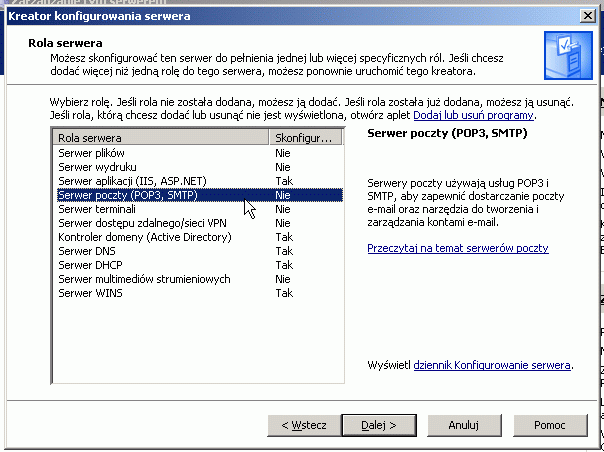Close the Kreator konfigurowania serwera dialog
This screenshot has height=452, width=604.
coord(588,16)
